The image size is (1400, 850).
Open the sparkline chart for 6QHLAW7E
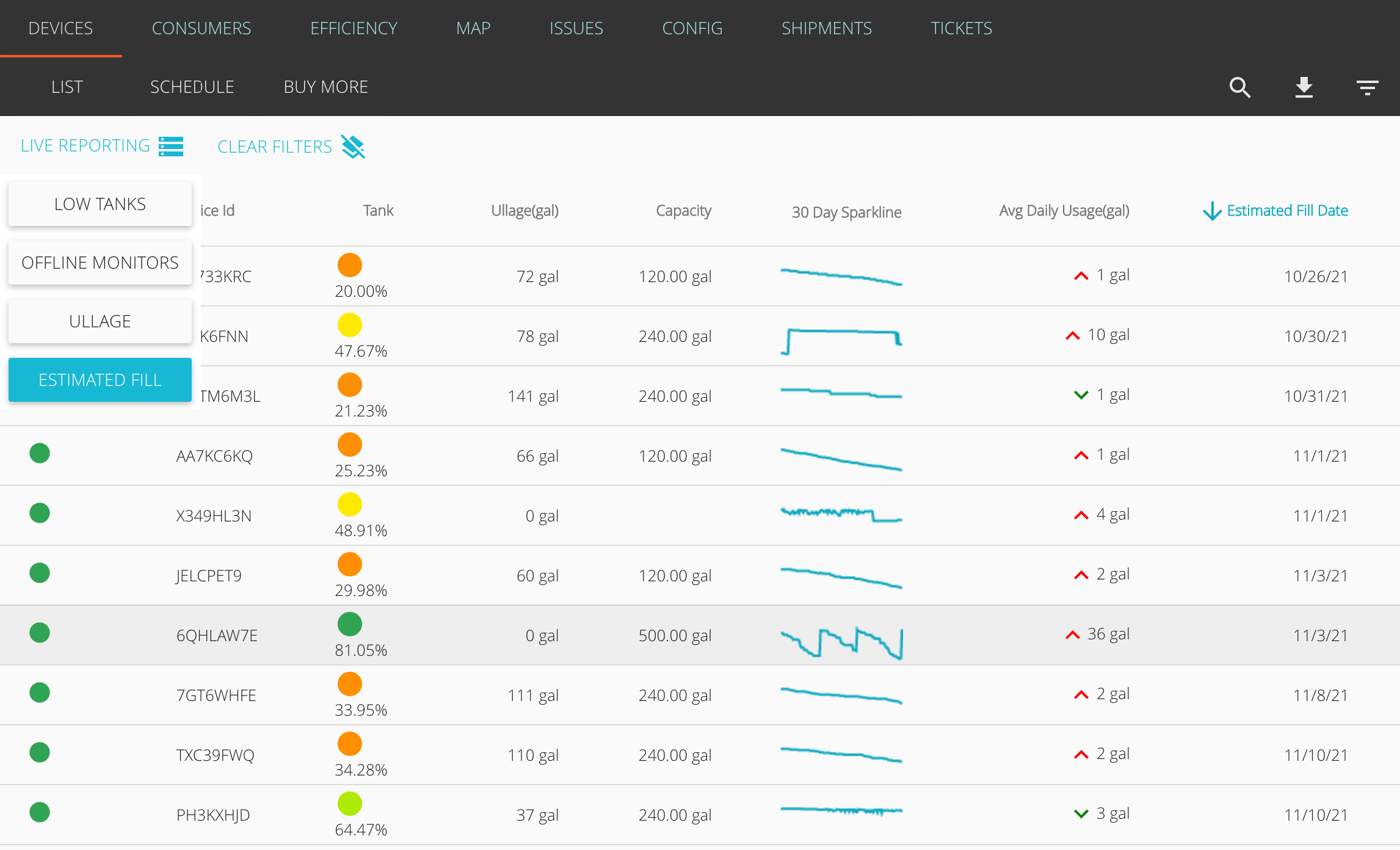841,642
